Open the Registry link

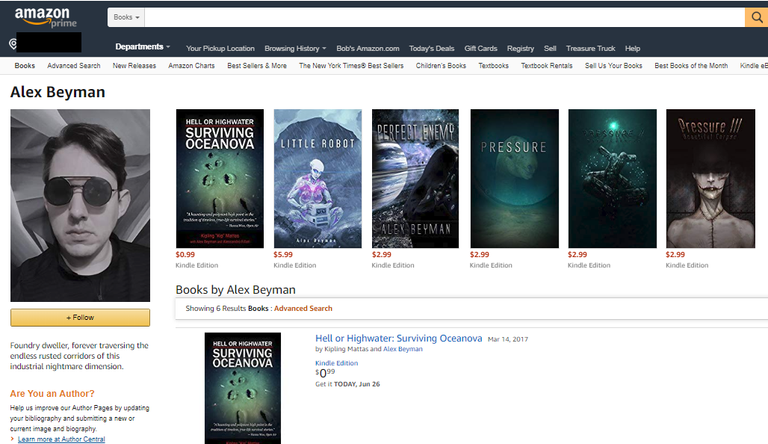(x=520, y=48)
